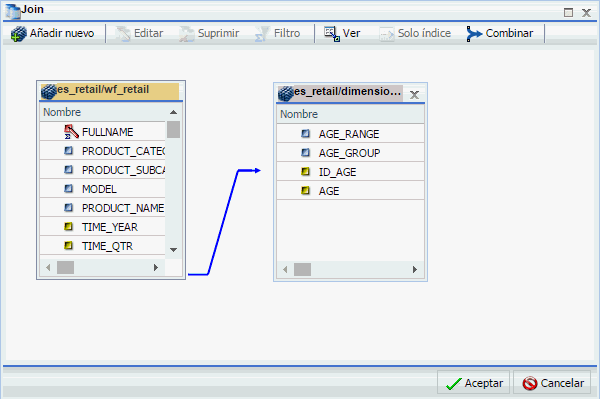Select the AGE field row
Viewport: 600px width, 399px height.
[x=351, y=191]
